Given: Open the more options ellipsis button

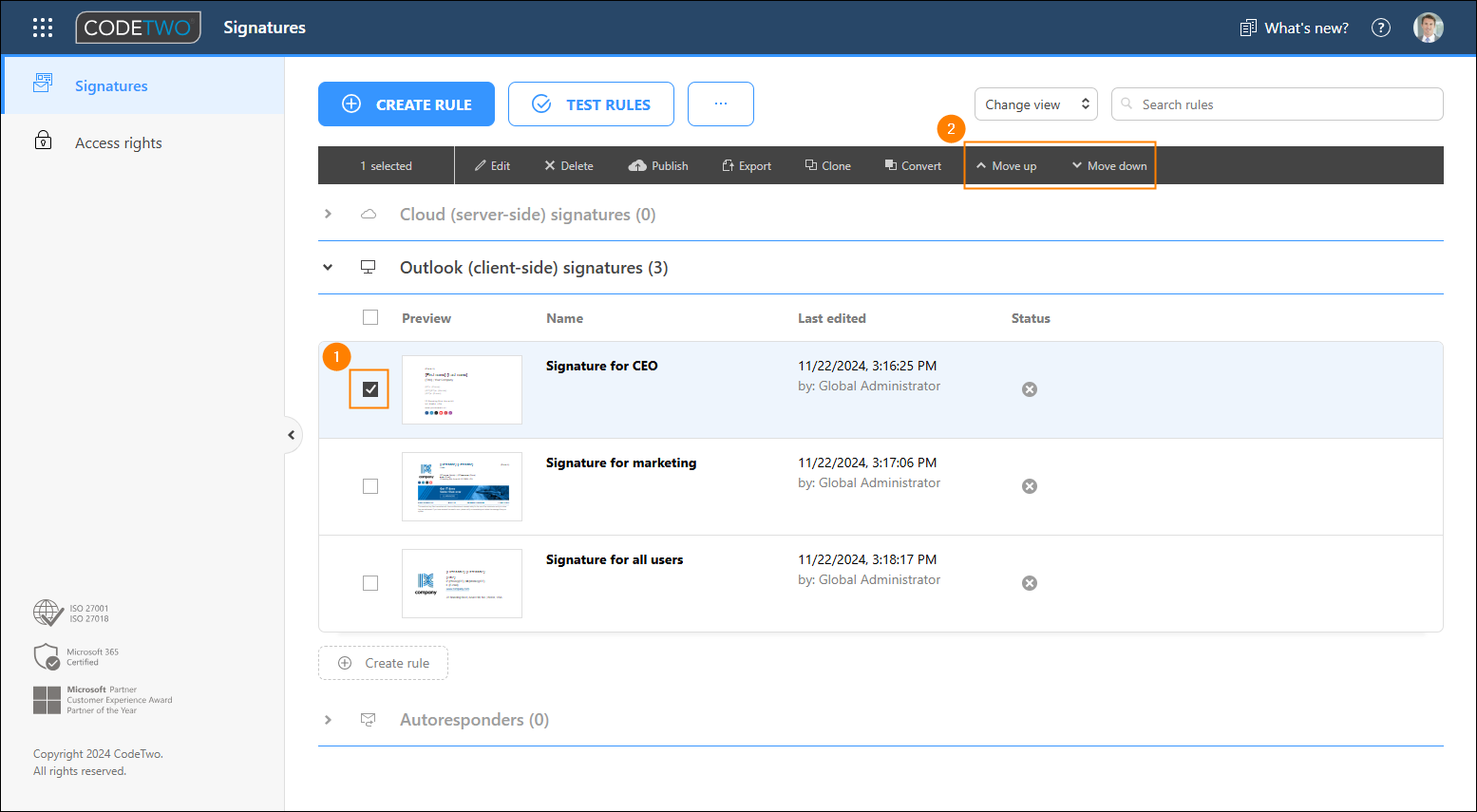Looking at the screenshot, I should pos(721,104).
